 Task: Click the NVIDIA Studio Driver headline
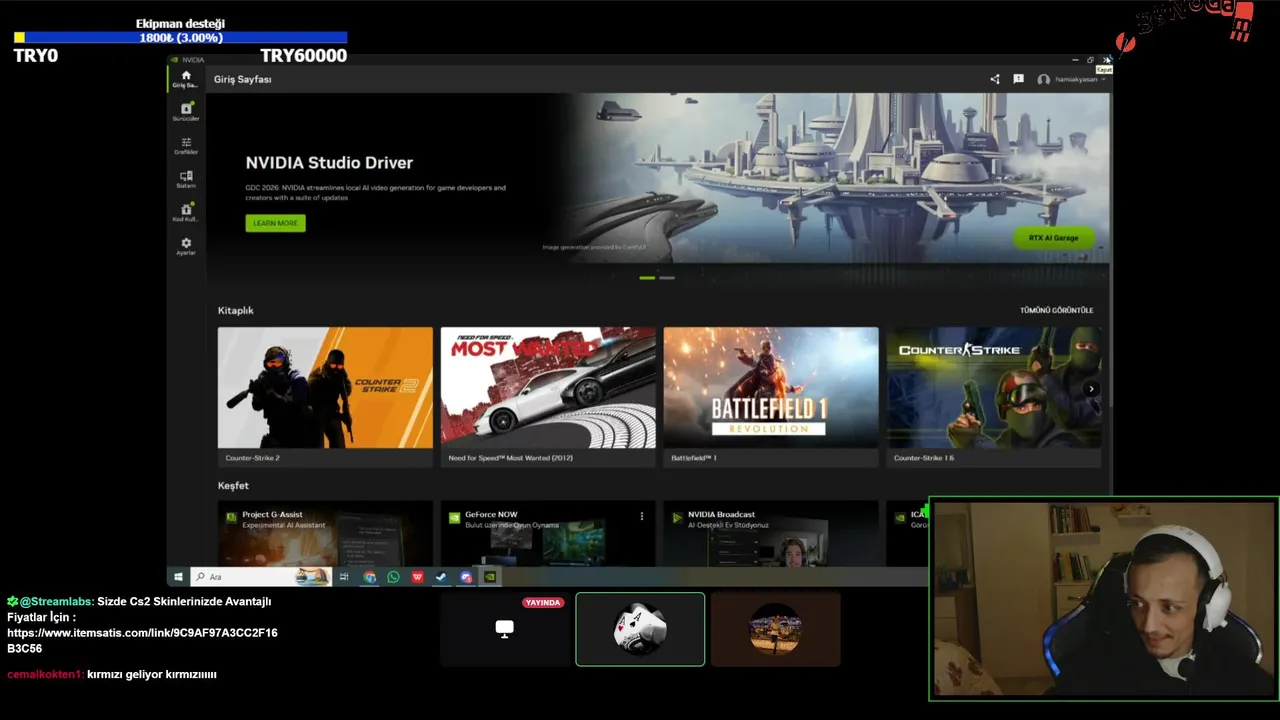click(x=329, y=162)
